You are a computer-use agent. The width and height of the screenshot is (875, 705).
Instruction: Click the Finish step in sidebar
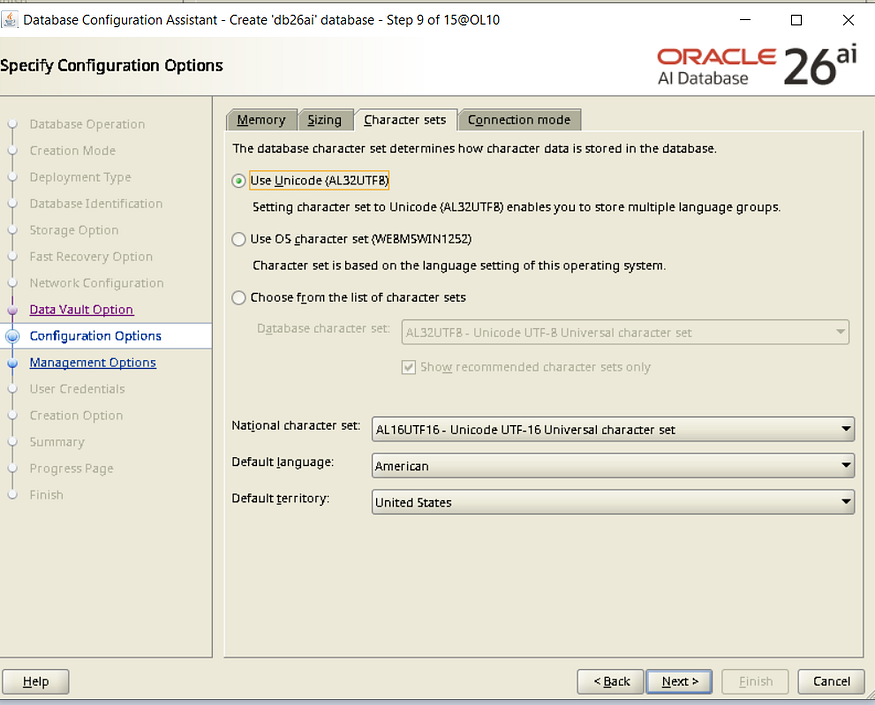[x=46, y=495]
